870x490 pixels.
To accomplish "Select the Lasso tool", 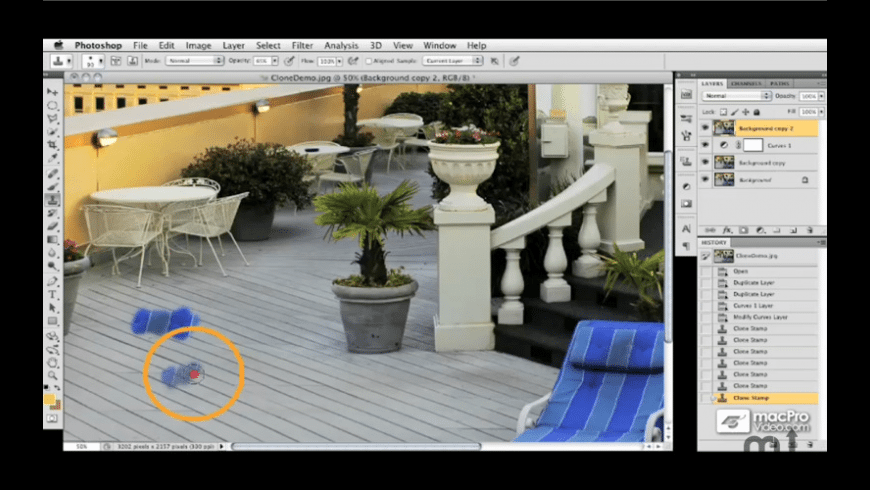I will tap(53, 118).
